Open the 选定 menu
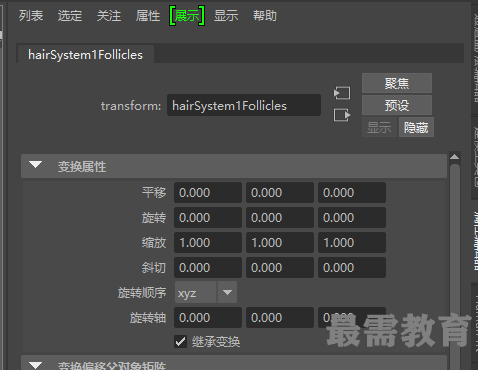Screen dimensions: 478x370 coord(70,16)
